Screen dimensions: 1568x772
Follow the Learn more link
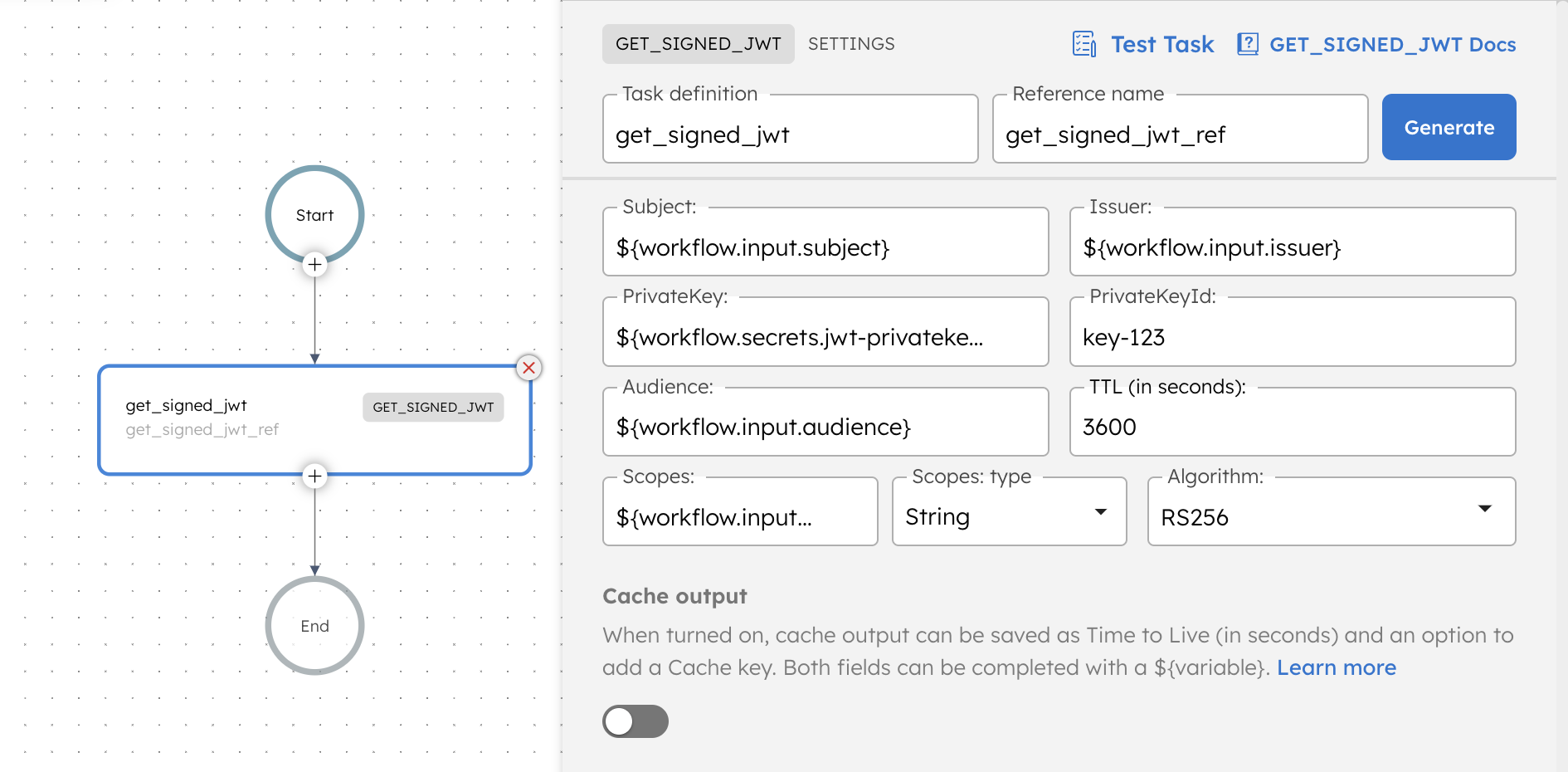pyautogui.click(x=1336, y=667)
